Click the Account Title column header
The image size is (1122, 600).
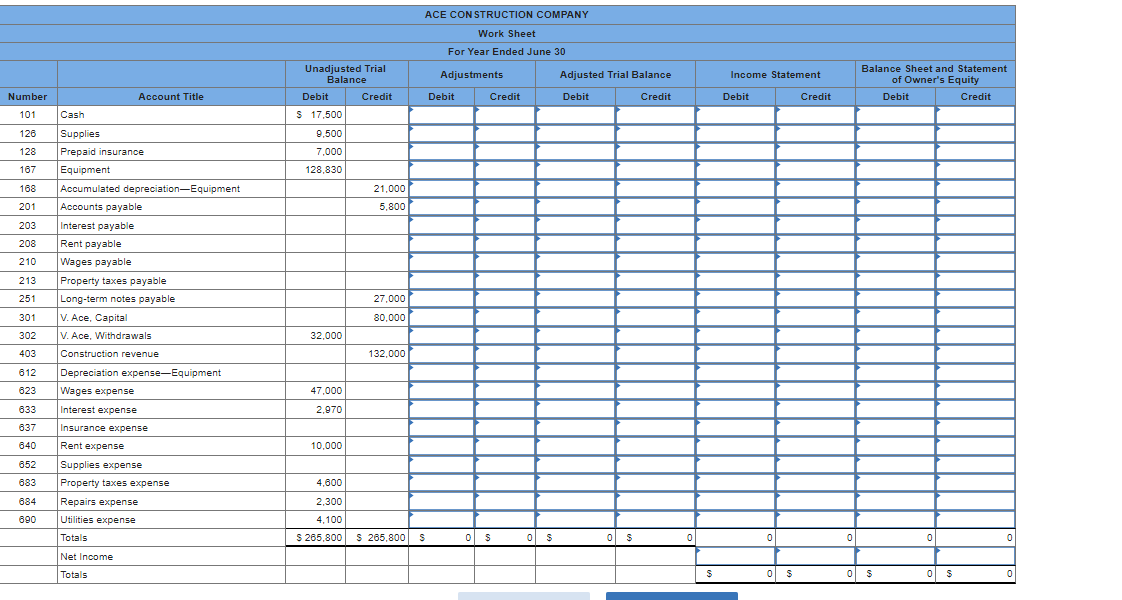tap(170, 97)
